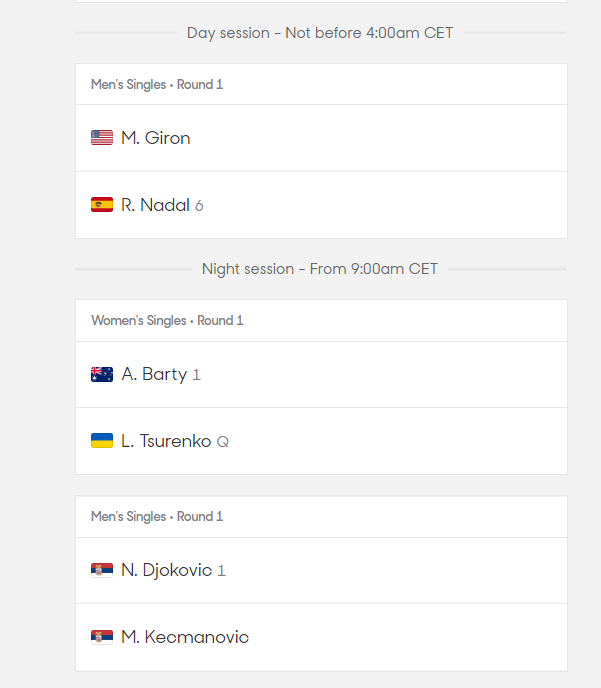Click Men's Singles Round 1 header above Djokovic

pyautogui.click(x=157, y=516)
